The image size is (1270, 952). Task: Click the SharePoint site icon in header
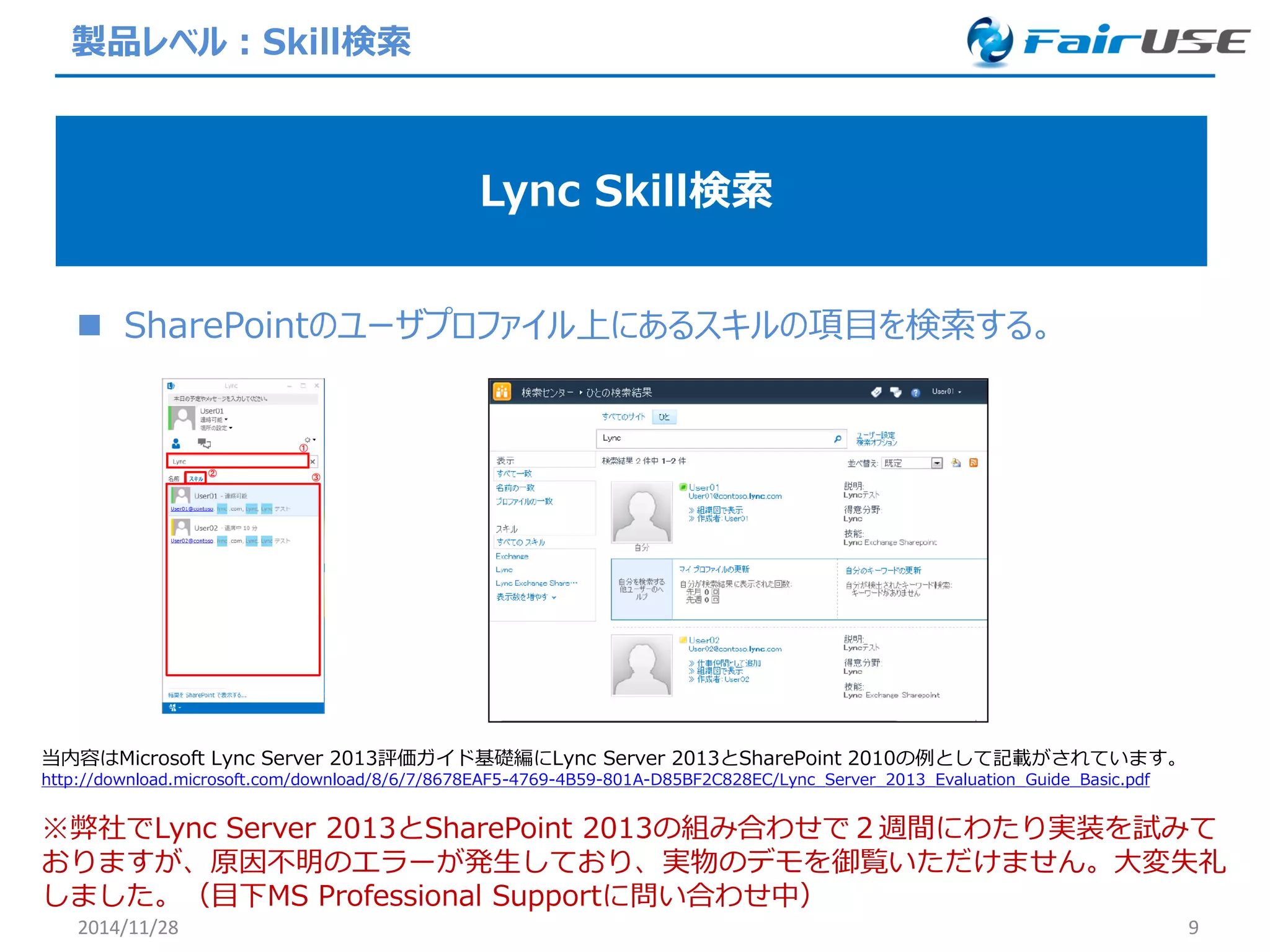[502, 392]
